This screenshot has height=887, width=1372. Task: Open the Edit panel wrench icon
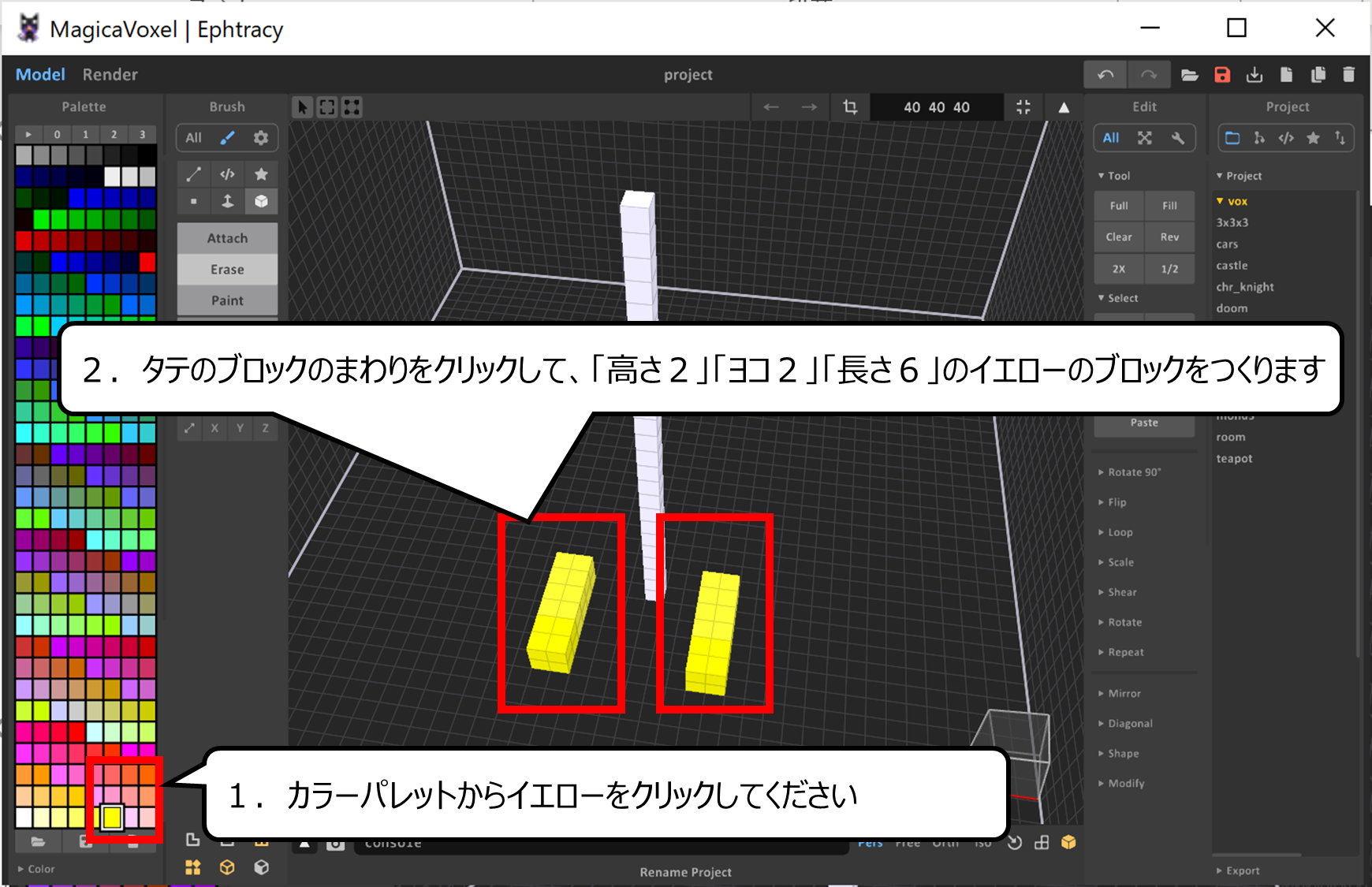coord(1178,138)
